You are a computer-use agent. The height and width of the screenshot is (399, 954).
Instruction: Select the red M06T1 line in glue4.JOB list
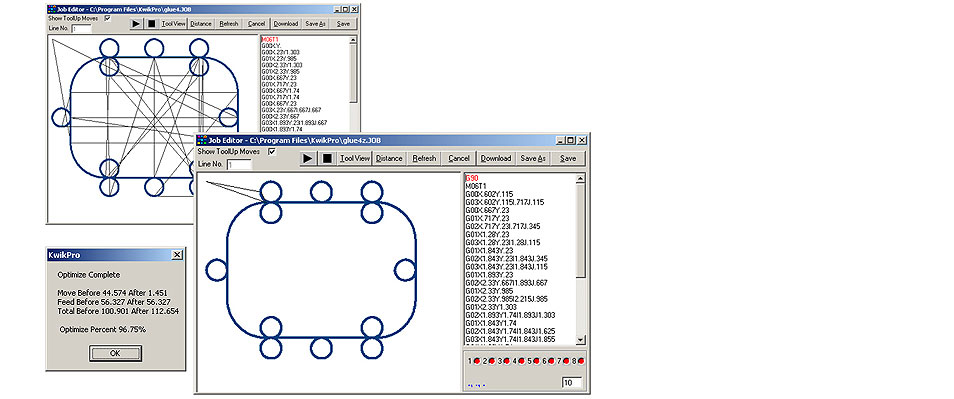tap(270, 40)
